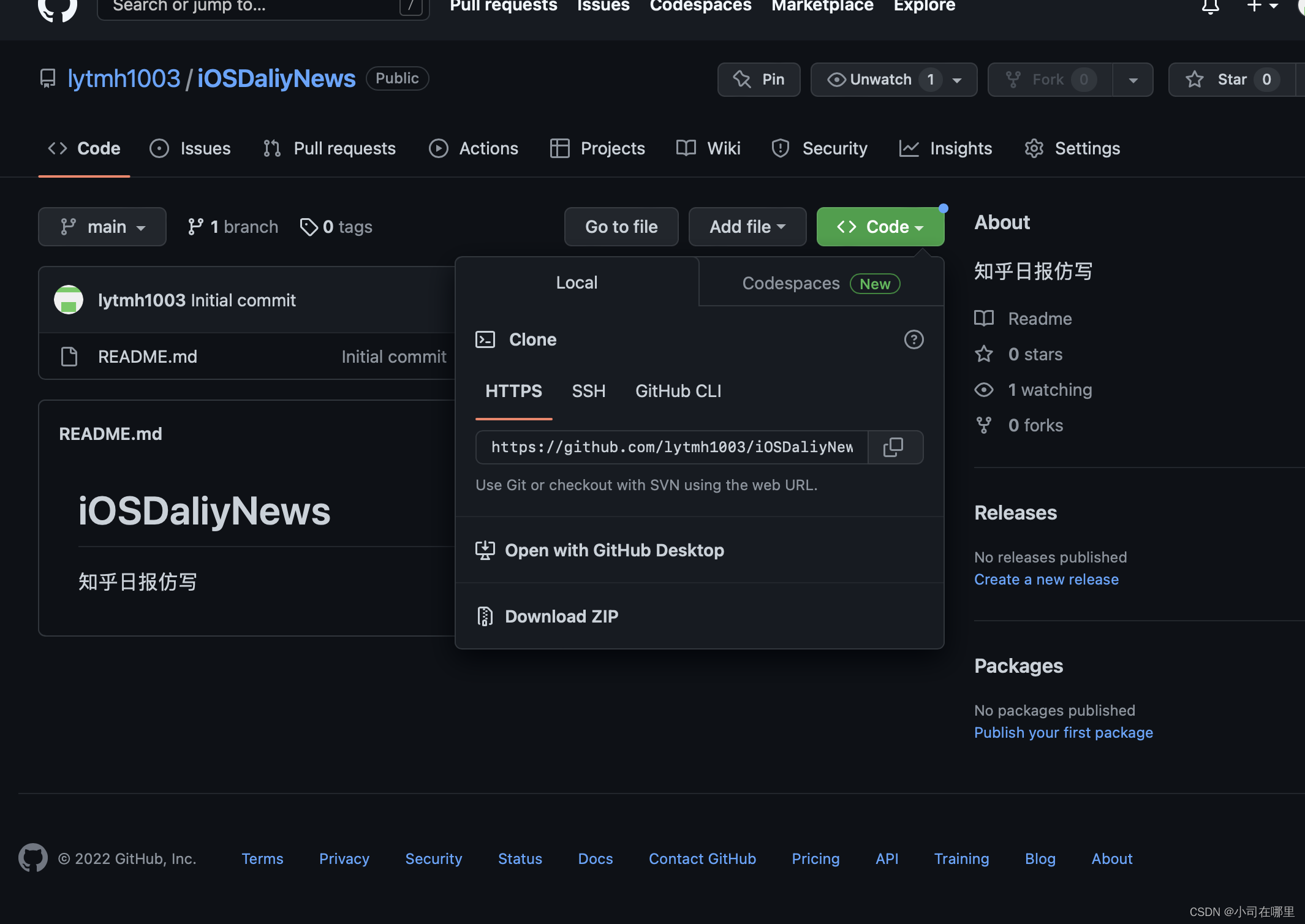
Task: Open the Pricing footer link
Action: coord(815,859)
